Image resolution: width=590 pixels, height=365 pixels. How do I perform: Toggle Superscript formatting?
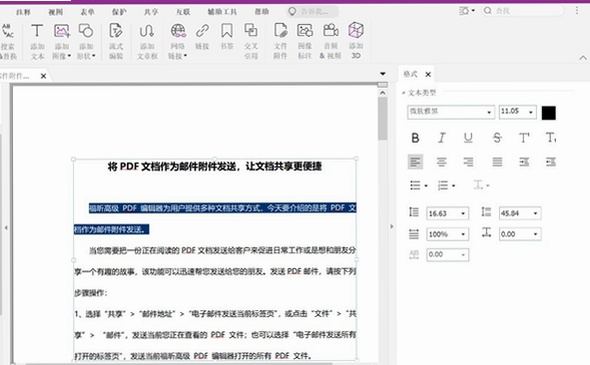[x=524, y=138]
